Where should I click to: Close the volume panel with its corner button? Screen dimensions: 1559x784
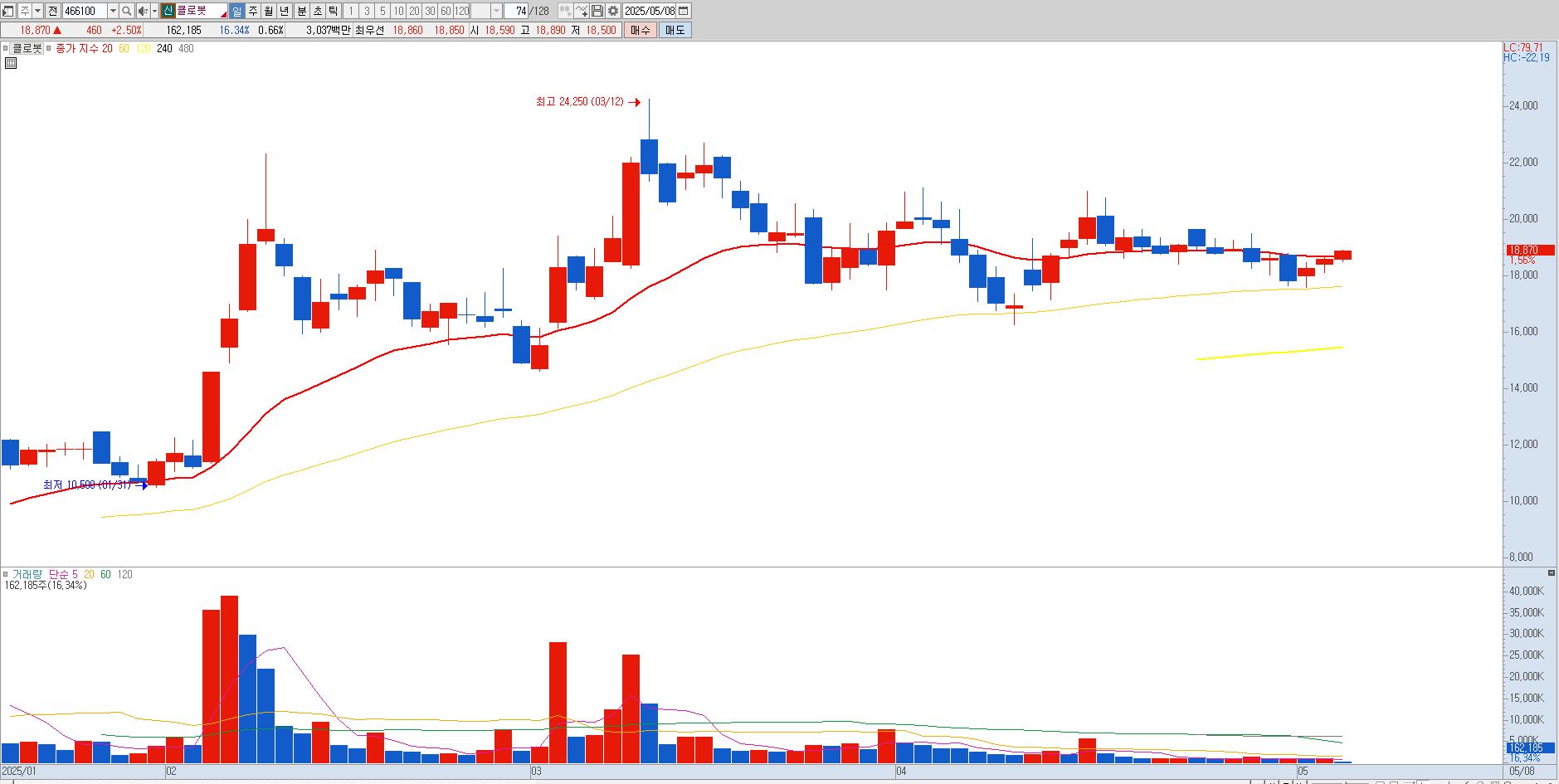click(1552, 573)
